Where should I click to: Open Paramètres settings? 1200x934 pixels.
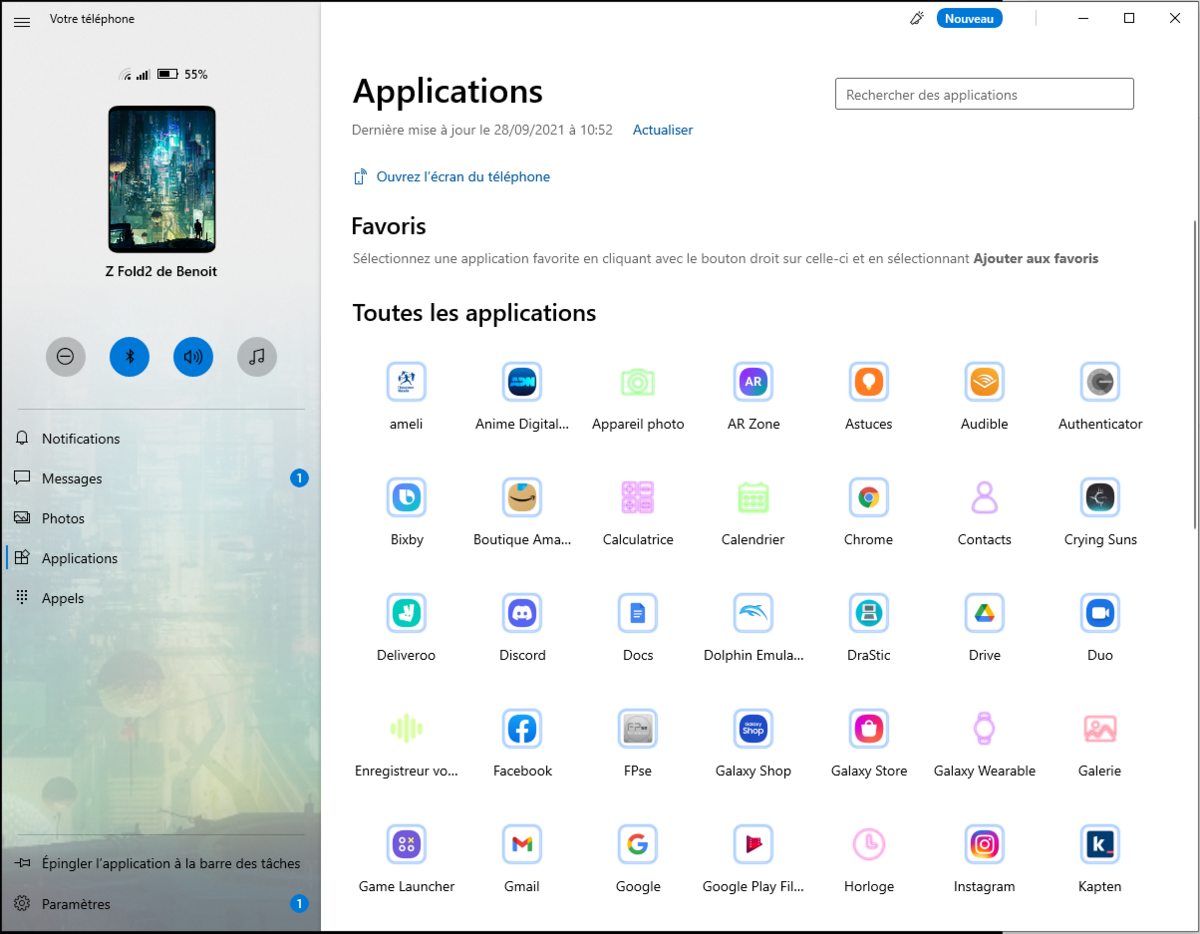[x=161, y=904]
